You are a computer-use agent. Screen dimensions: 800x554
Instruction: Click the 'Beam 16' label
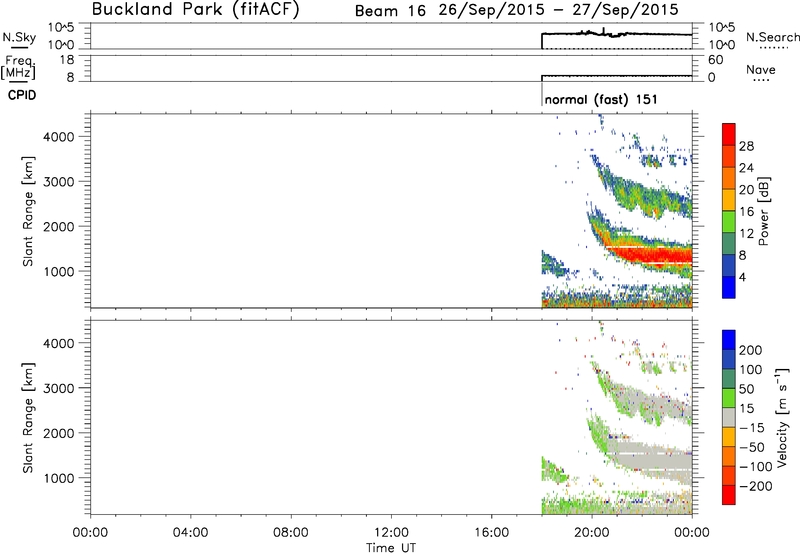coord(390,11)
